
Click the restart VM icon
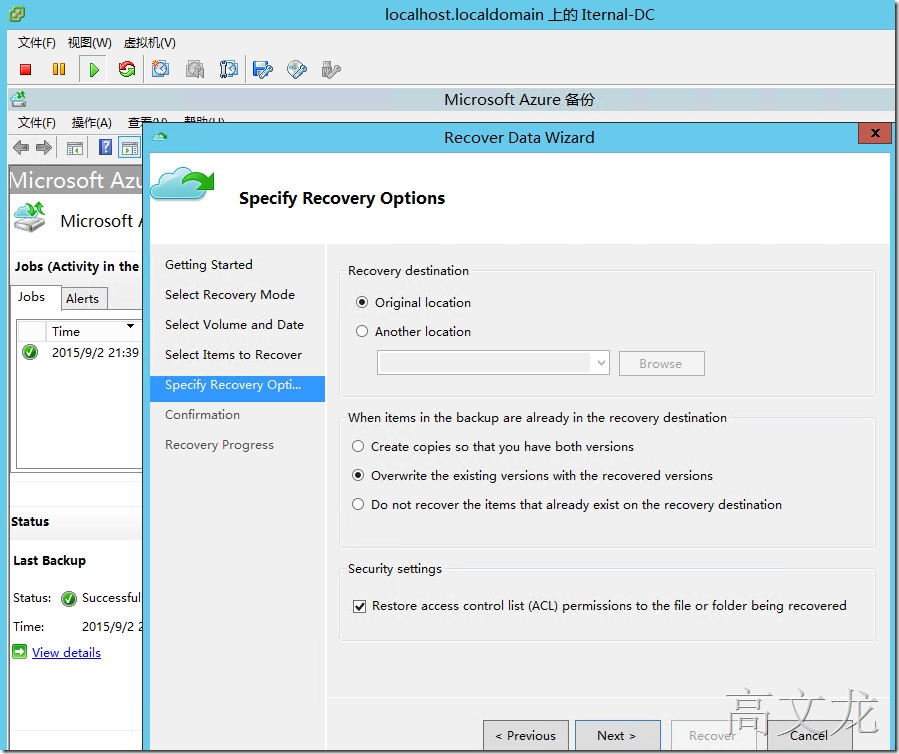click(x=127, y=69)
